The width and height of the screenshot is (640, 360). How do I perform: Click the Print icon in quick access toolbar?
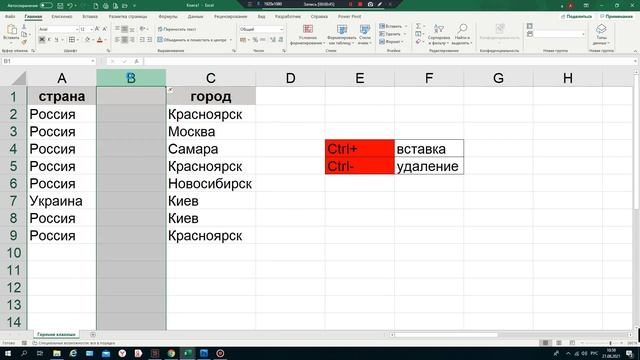point(105,6)
